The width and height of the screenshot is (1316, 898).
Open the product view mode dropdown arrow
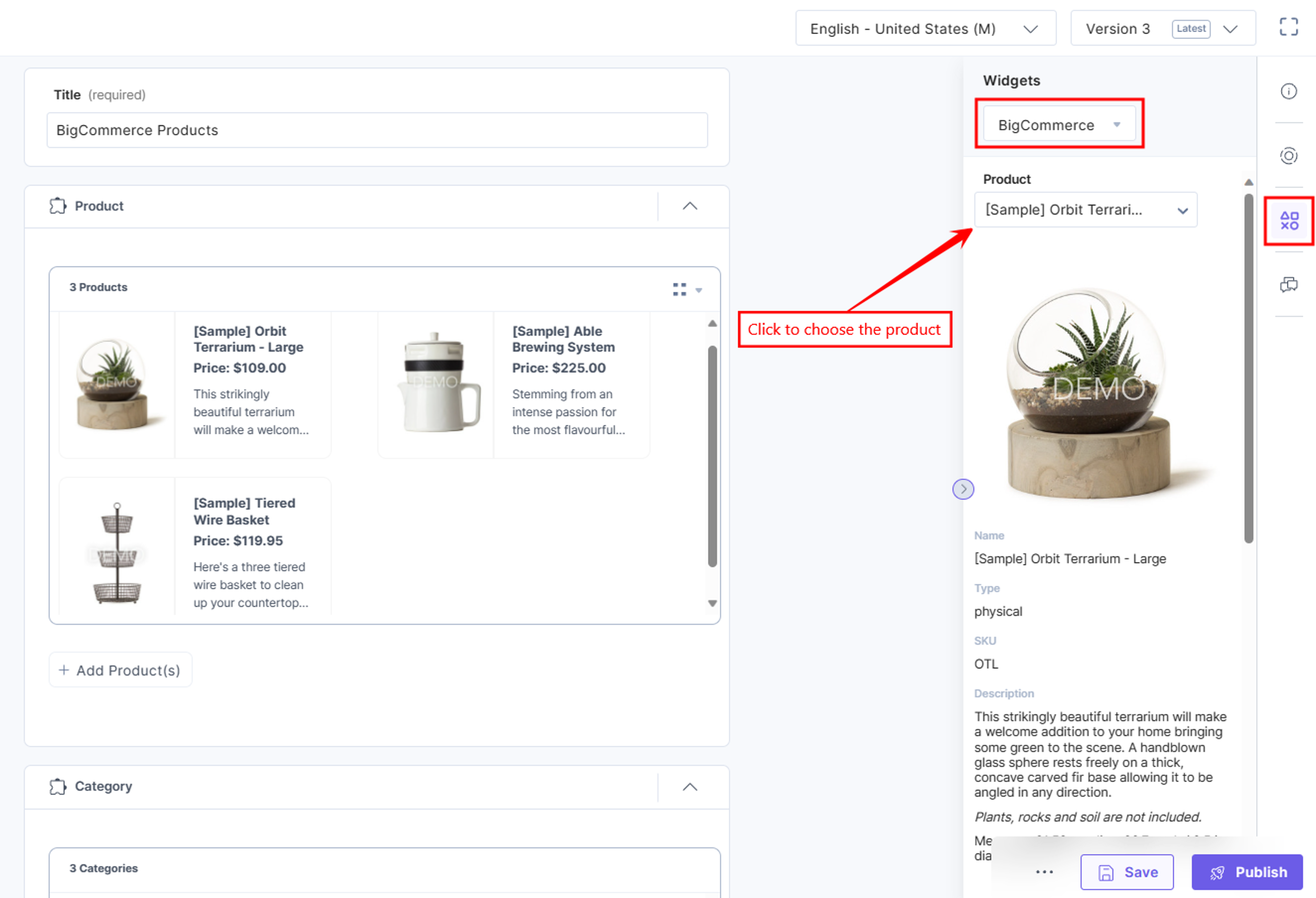[x=698, y=290]
